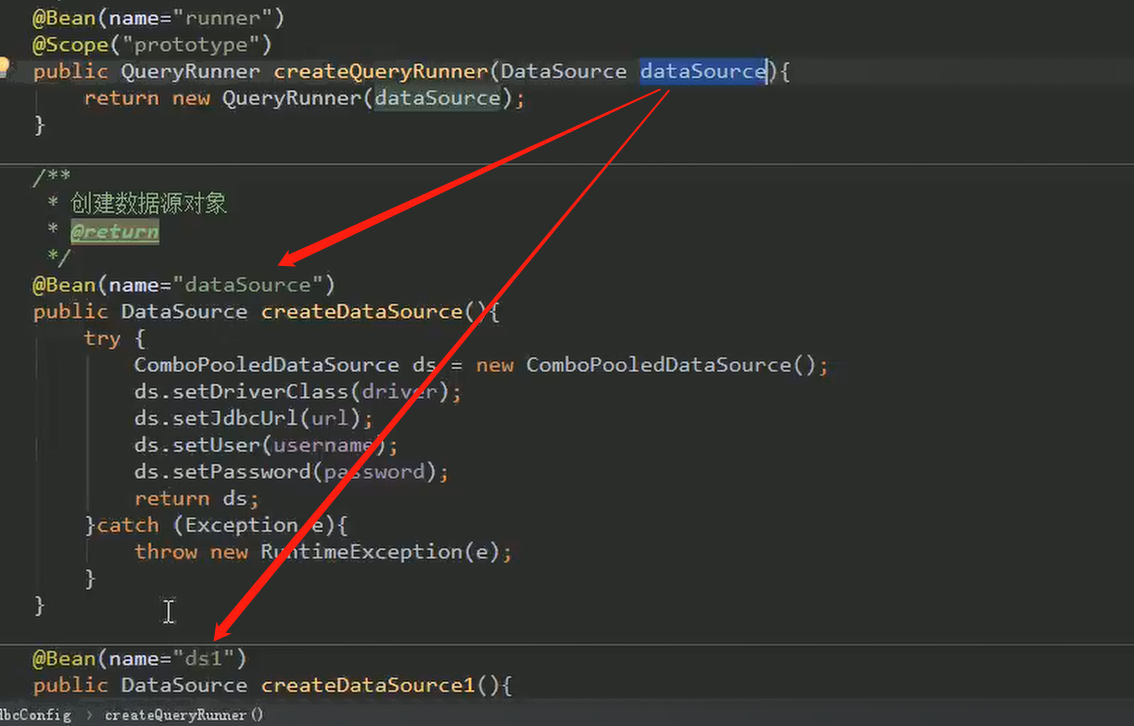
Task: Click the setDriverClass method call
Action: tap(260, 392)
